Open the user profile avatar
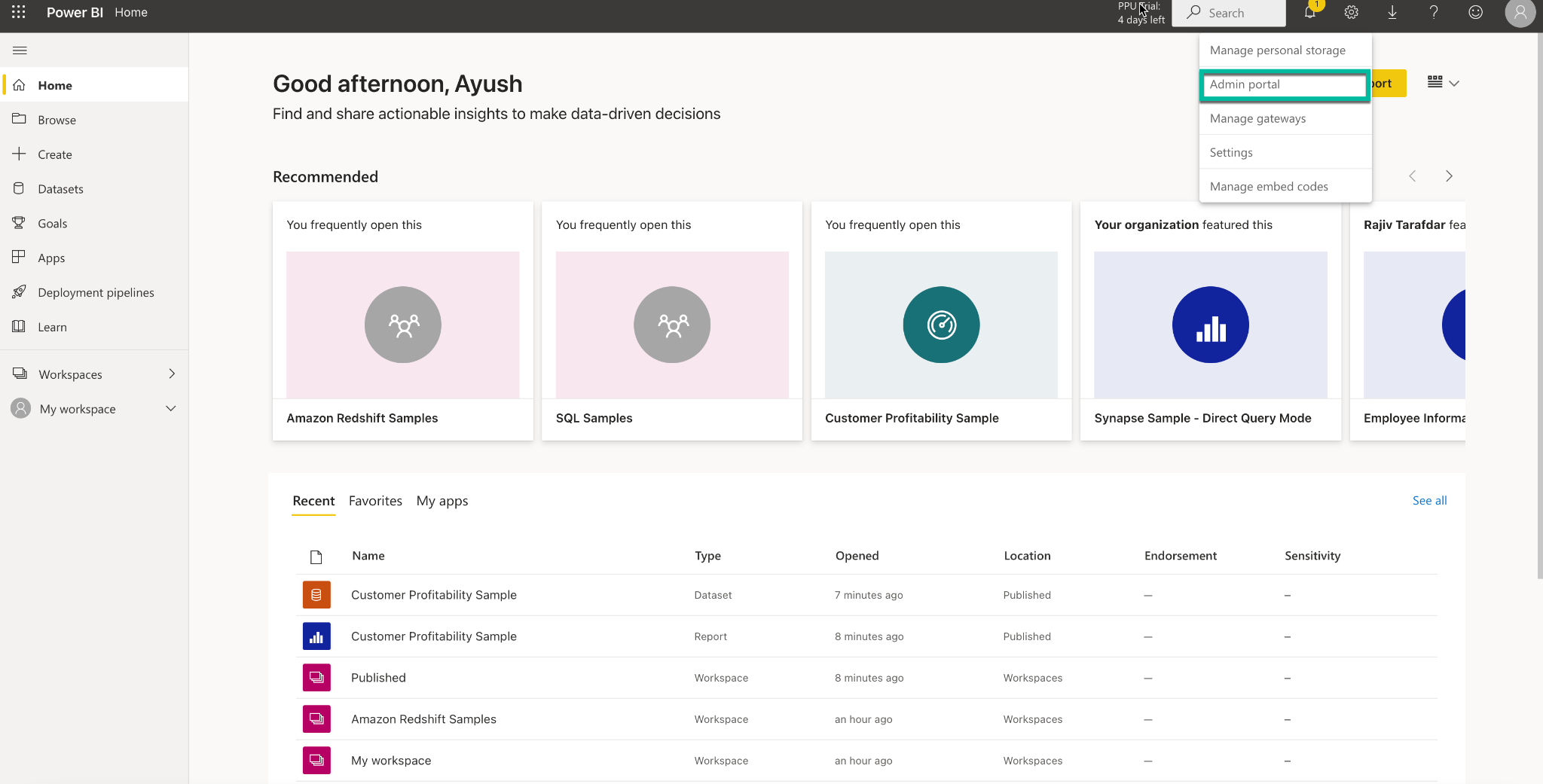Viewport: 1543px width, 784px height. (1520, 13)
